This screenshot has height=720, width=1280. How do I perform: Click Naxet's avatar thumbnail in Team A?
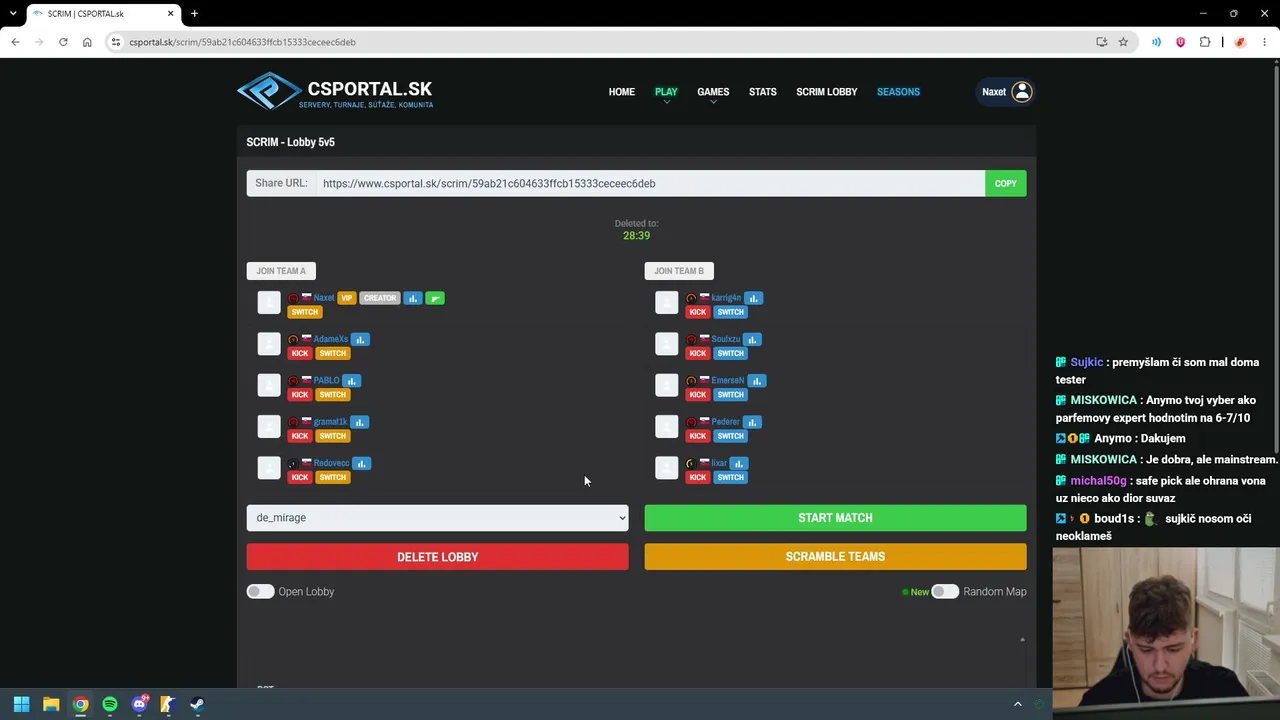click(269, 303)
